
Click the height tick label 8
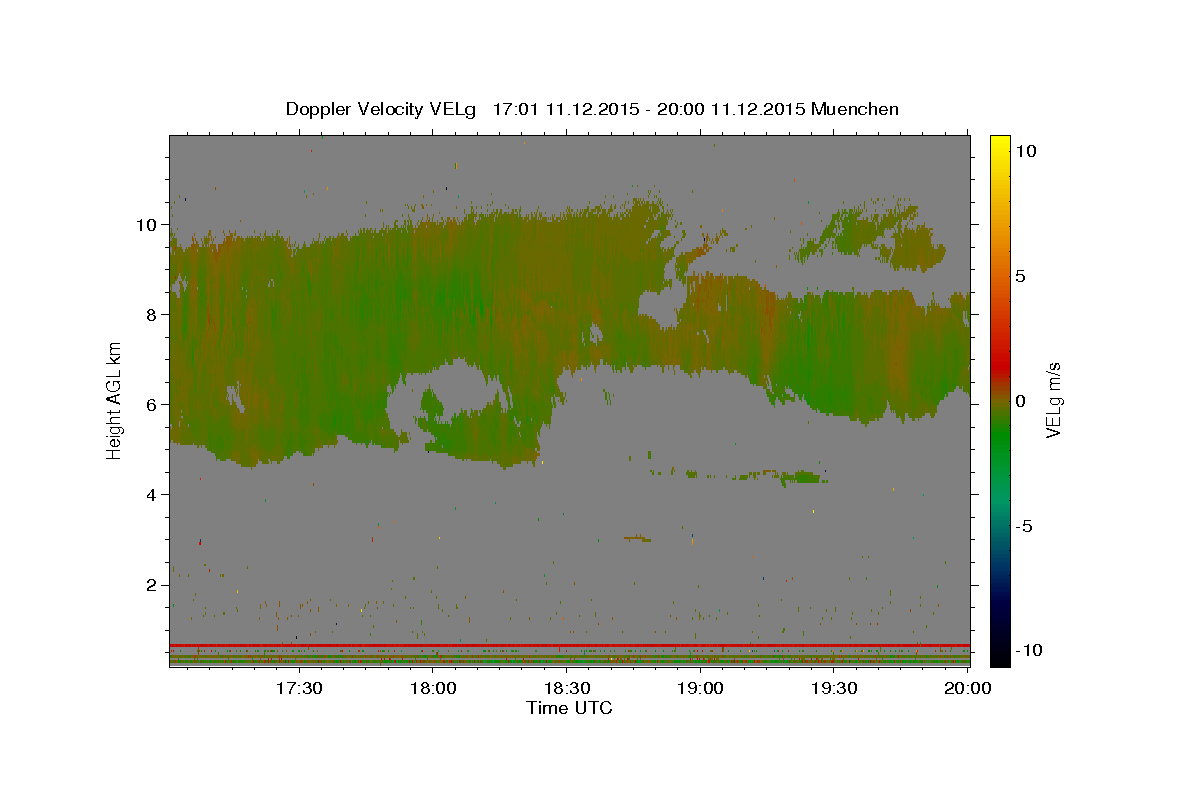[x=152, y=315]
